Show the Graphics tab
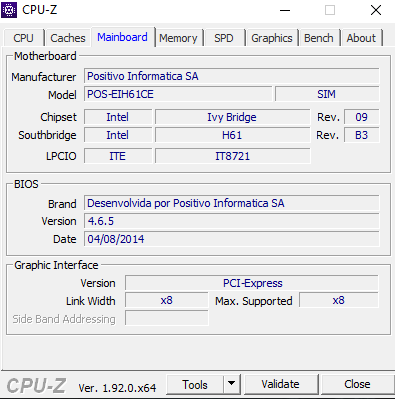The image size is (395, 399). (272, 38)
